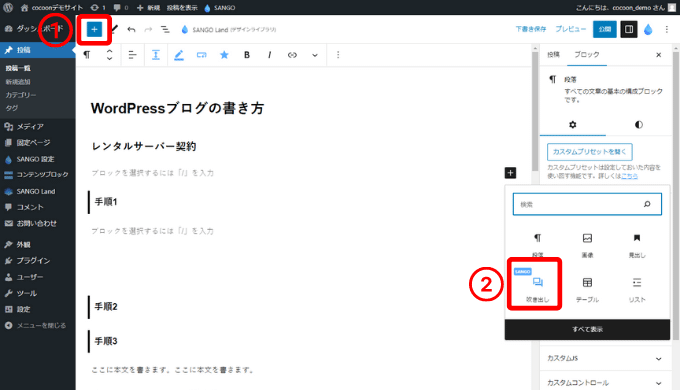The width and height of the screenshot is (680, 390).
Task: Open SANGO Land design library
Action: pos(229,29)
